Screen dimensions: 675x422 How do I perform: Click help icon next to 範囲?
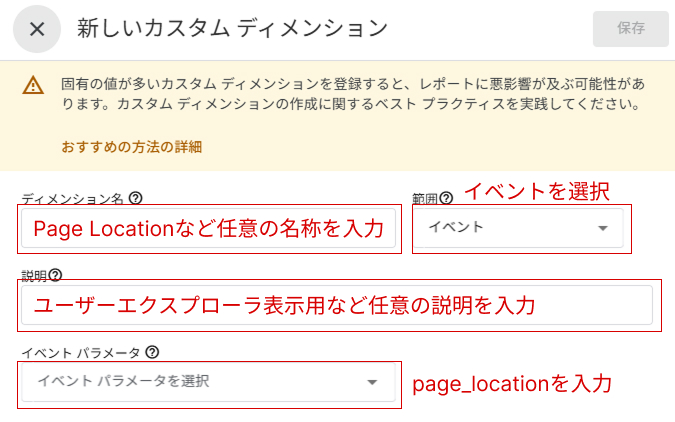pyautogui.click(x=446, y=197)
